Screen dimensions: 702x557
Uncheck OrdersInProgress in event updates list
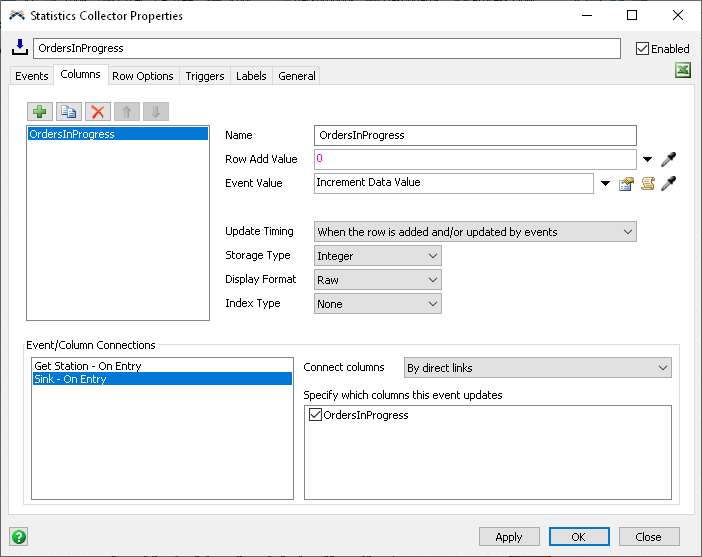point(316,415)
